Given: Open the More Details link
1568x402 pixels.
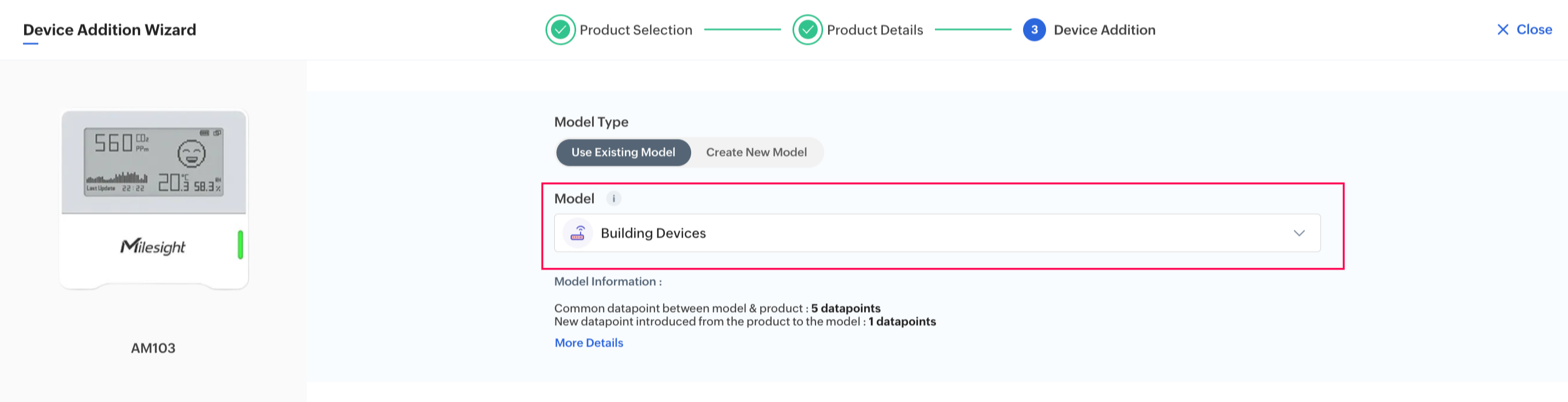Looking at the screenshot, I should 589,343.
